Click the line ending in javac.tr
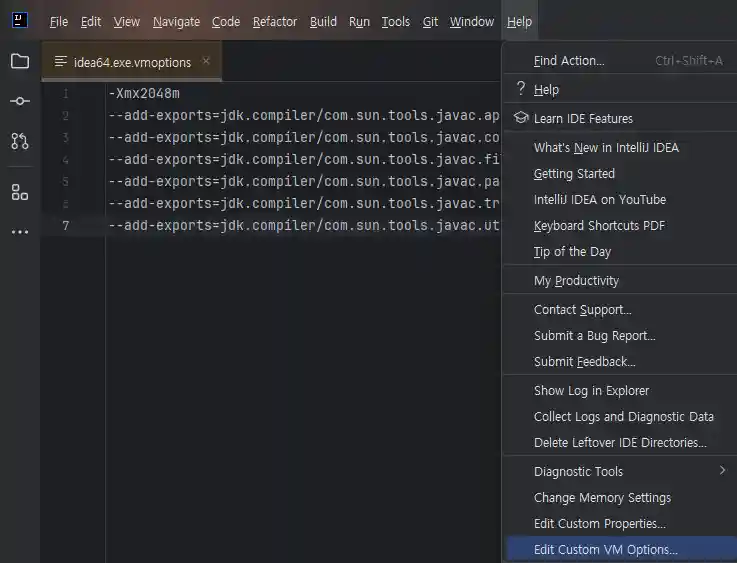The width and height of the screenshot is (737, 563). click(x=304, y=203)
